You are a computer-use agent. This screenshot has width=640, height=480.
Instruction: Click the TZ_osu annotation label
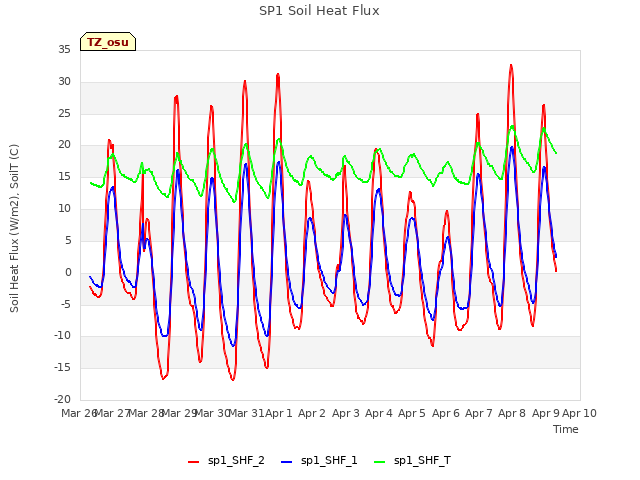coord(108,42)
